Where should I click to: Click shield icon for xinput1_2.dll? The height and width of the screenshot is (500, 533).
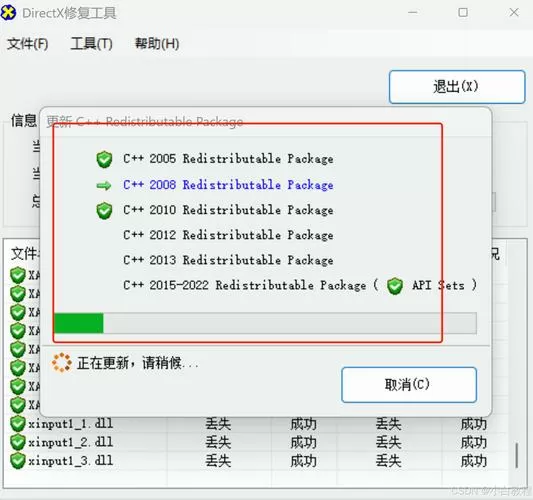click(x=18, y=442)
